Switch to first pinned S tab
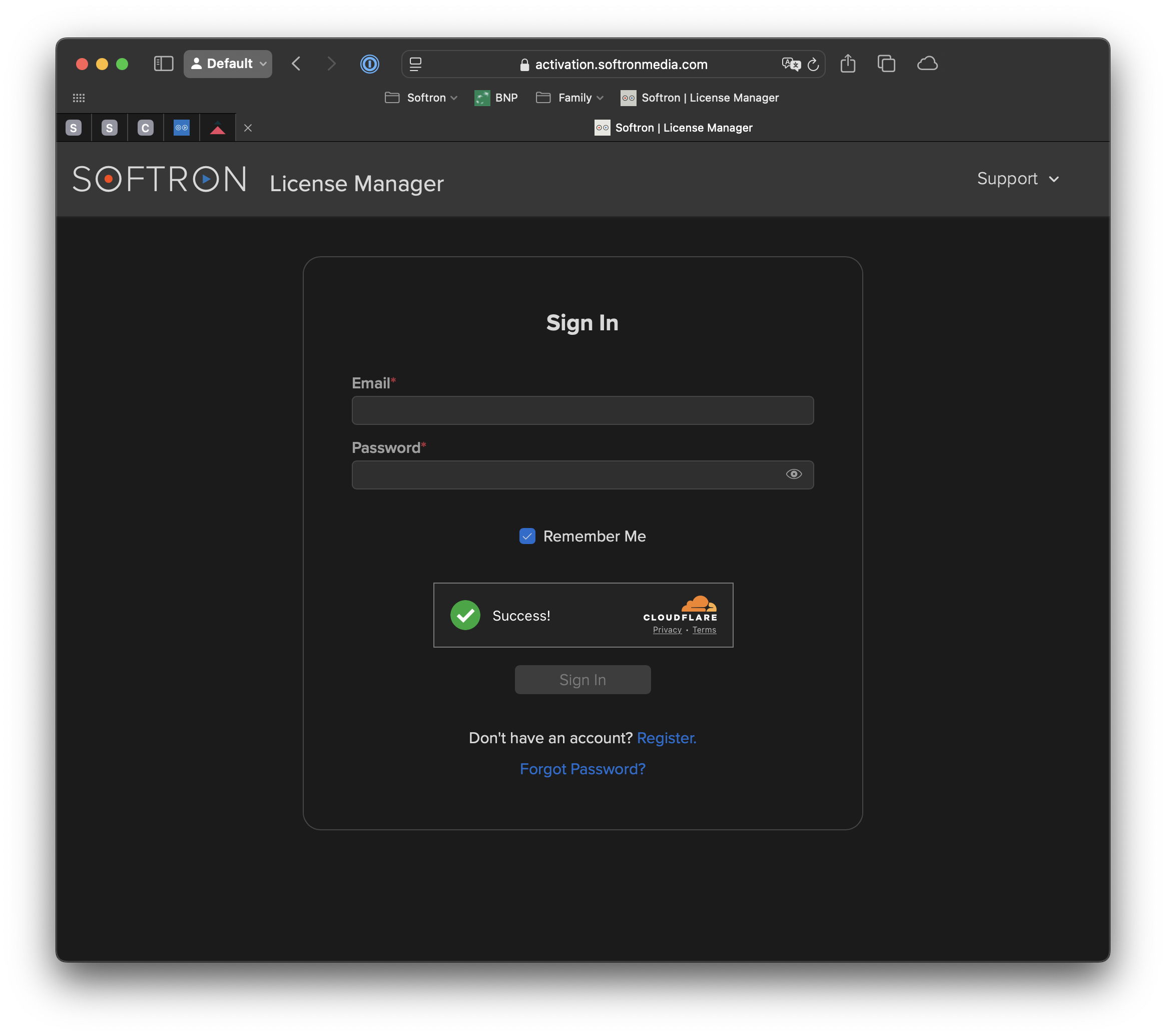The width and height of the screenshot is (1166, 1036). [x=74, y=128]
